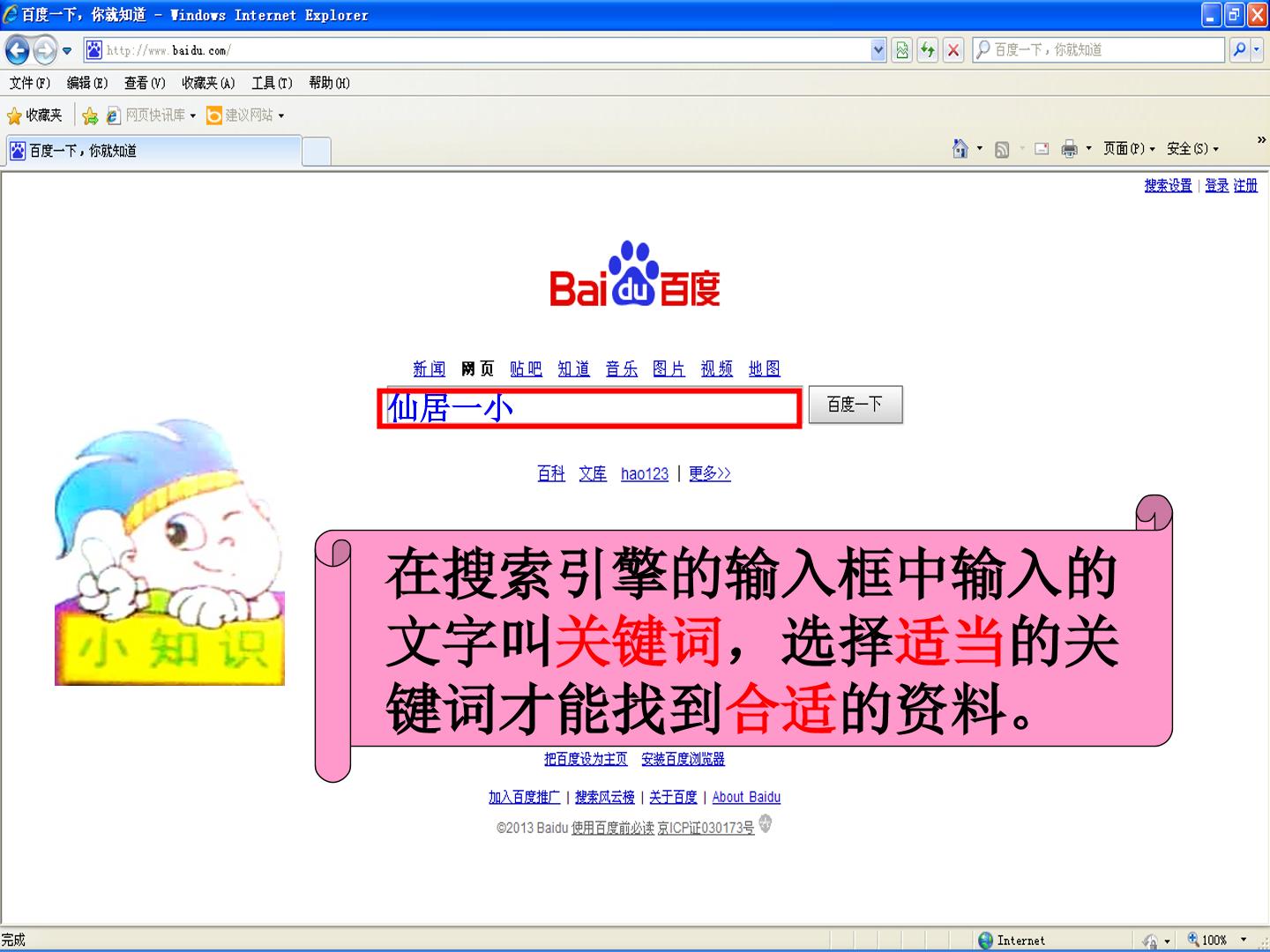Open the 建议网站 dropdown
The height and width of the screenshot is (952, 1270).
click(245, 115)
